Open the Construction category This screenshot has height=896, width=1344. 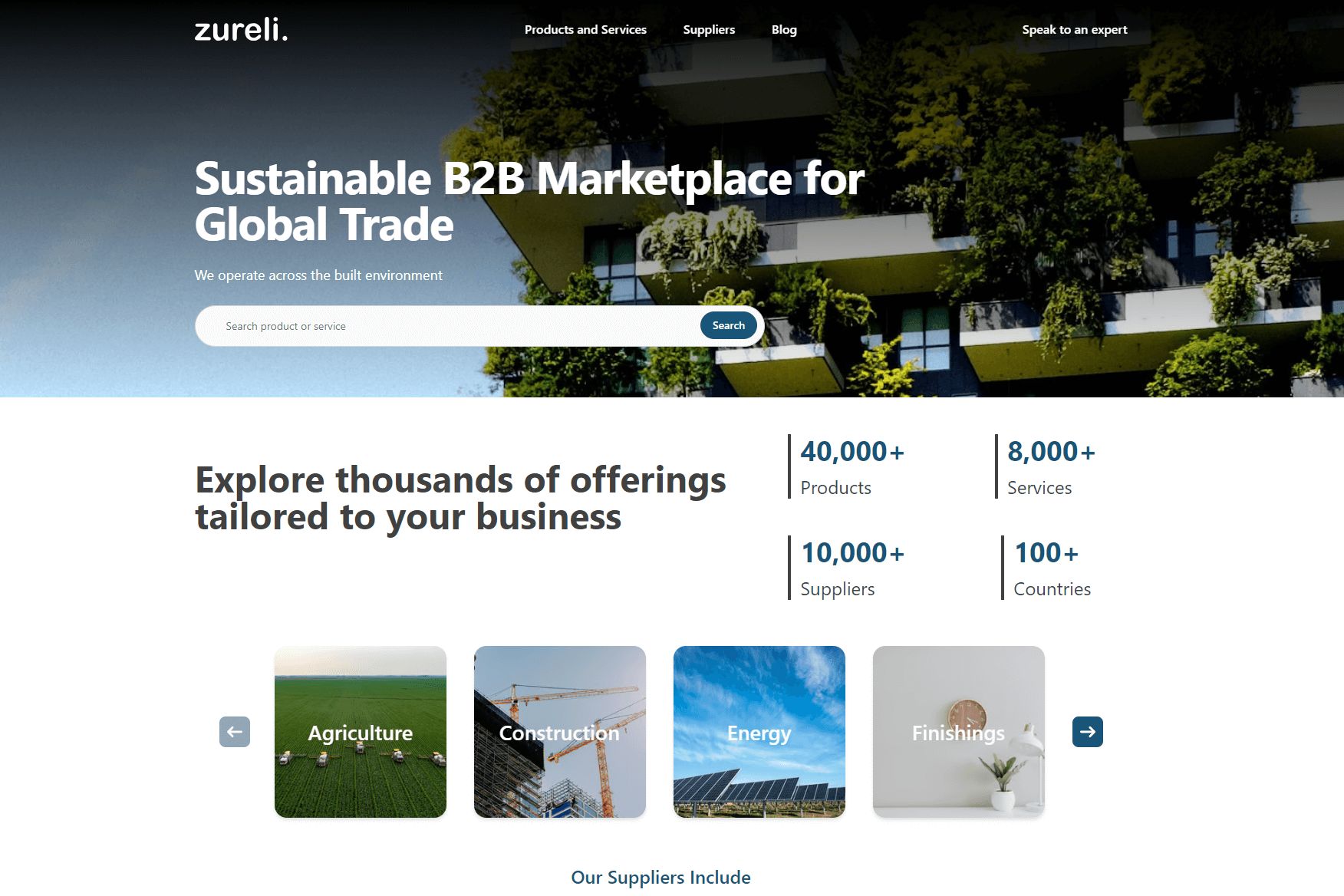pos(559,732)
